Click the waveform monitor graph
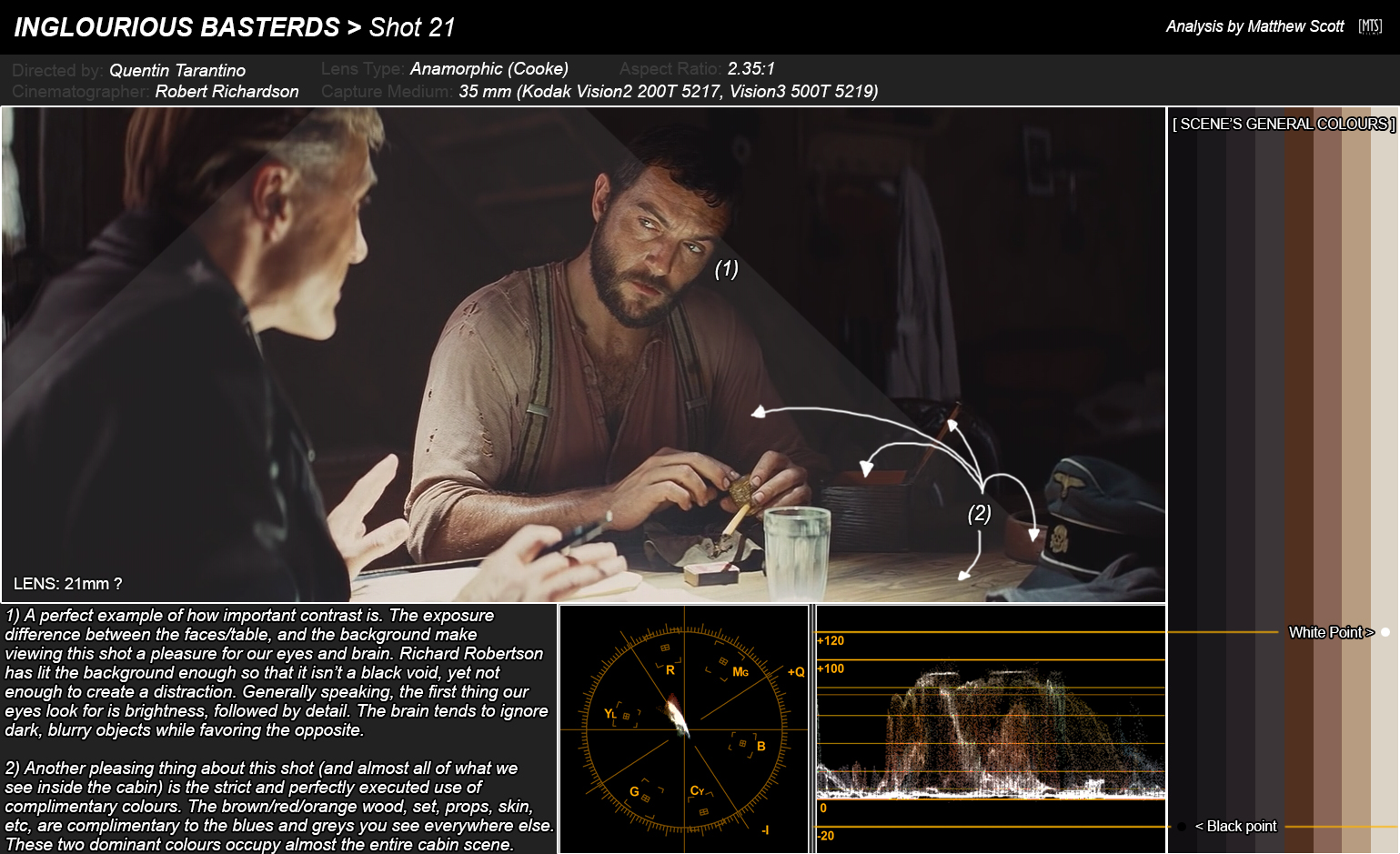The height and width of the screenshot is (854, 1400). coord(991,729)
